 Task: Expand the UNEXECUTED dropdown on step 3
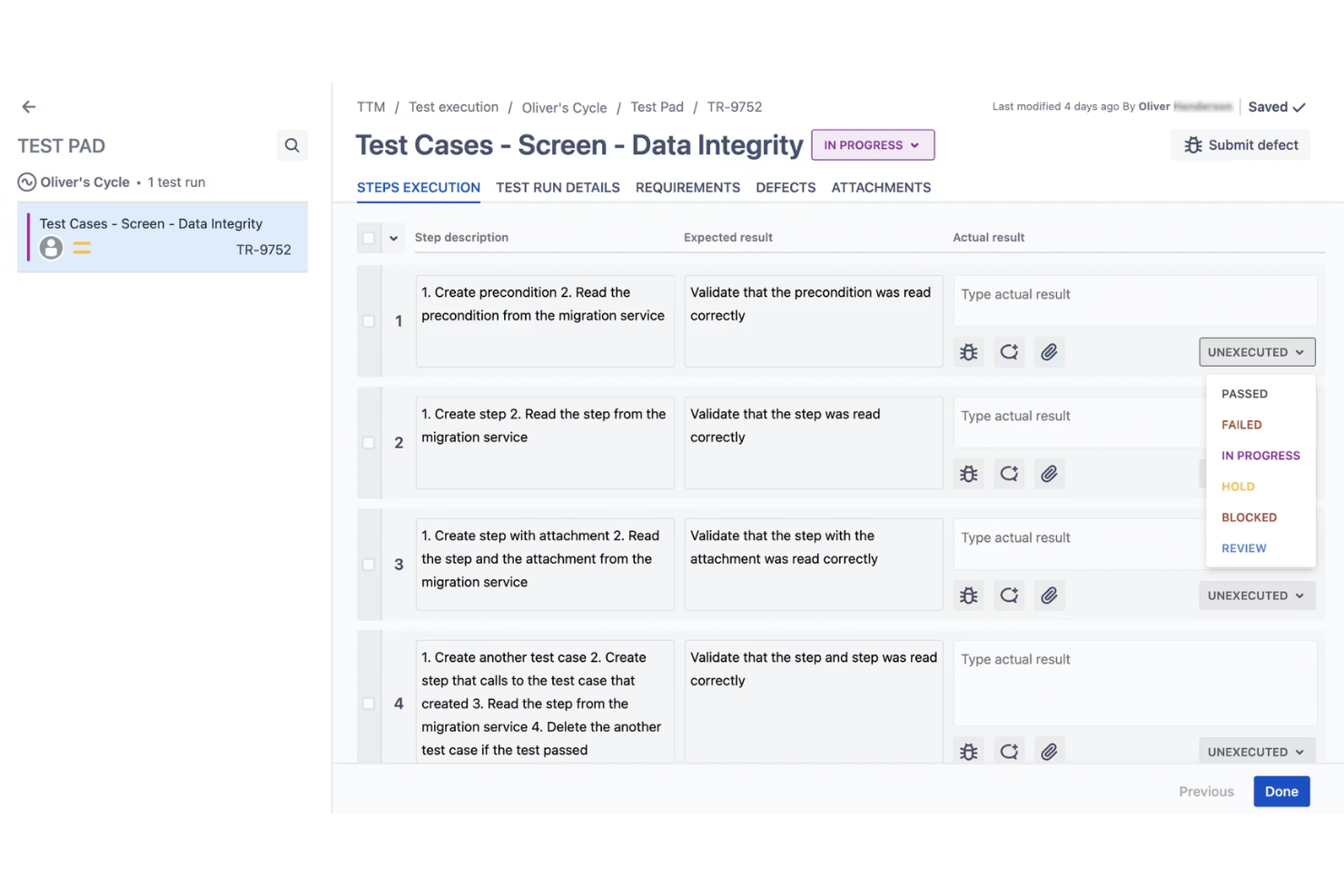(x=1256, y=595)
